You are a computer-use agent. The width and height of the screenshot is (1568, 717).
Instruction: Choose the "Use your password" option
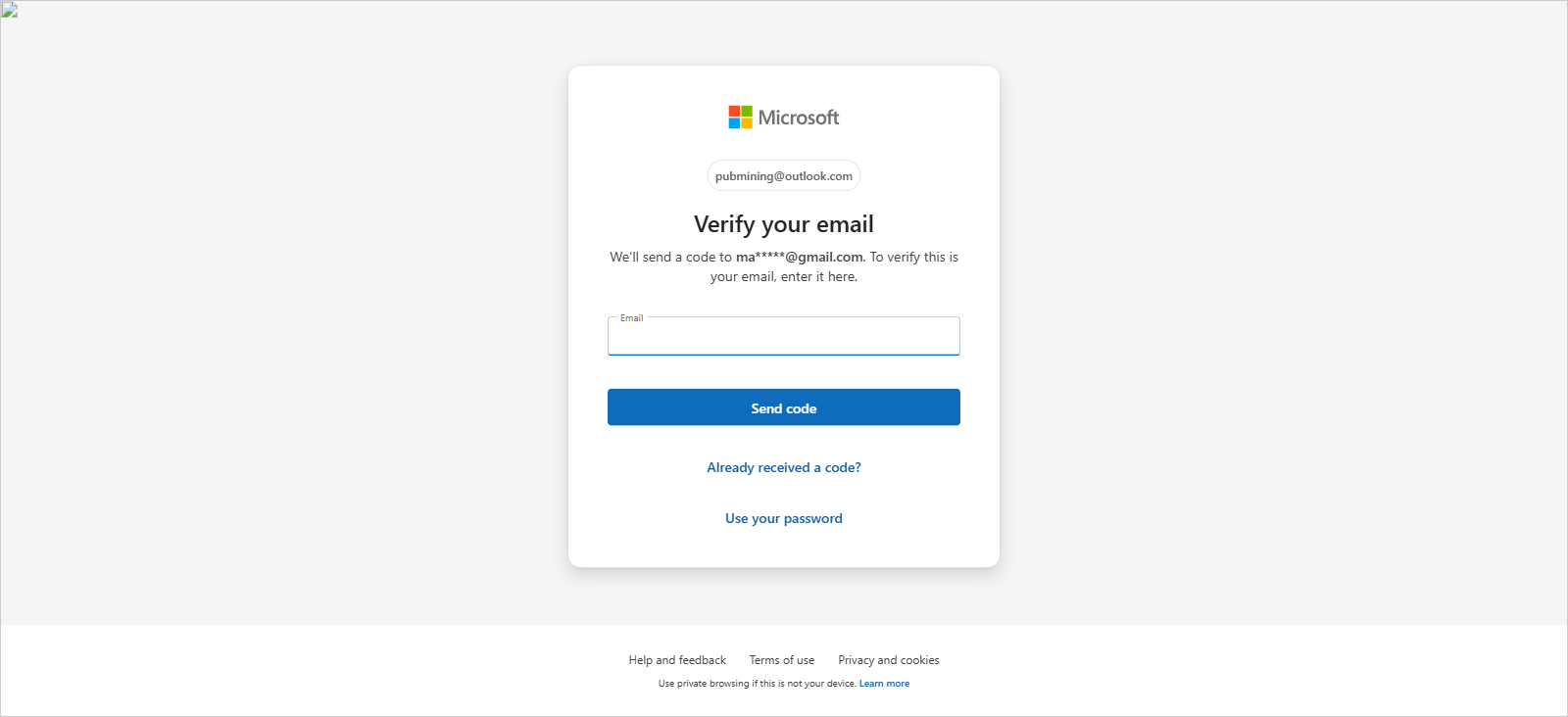(783, 519)
